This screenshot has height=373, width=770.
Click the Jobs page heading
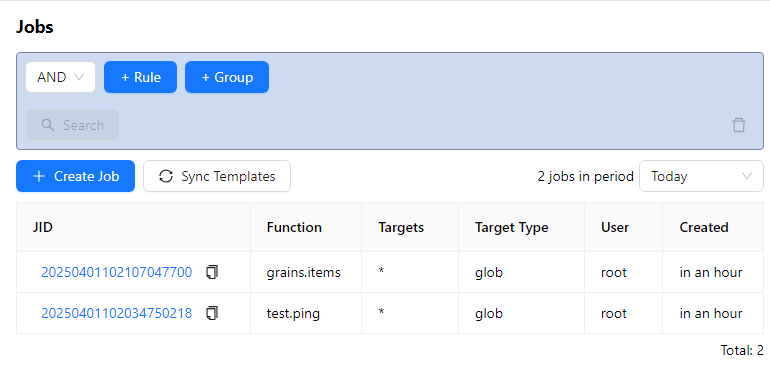[34, 27]
